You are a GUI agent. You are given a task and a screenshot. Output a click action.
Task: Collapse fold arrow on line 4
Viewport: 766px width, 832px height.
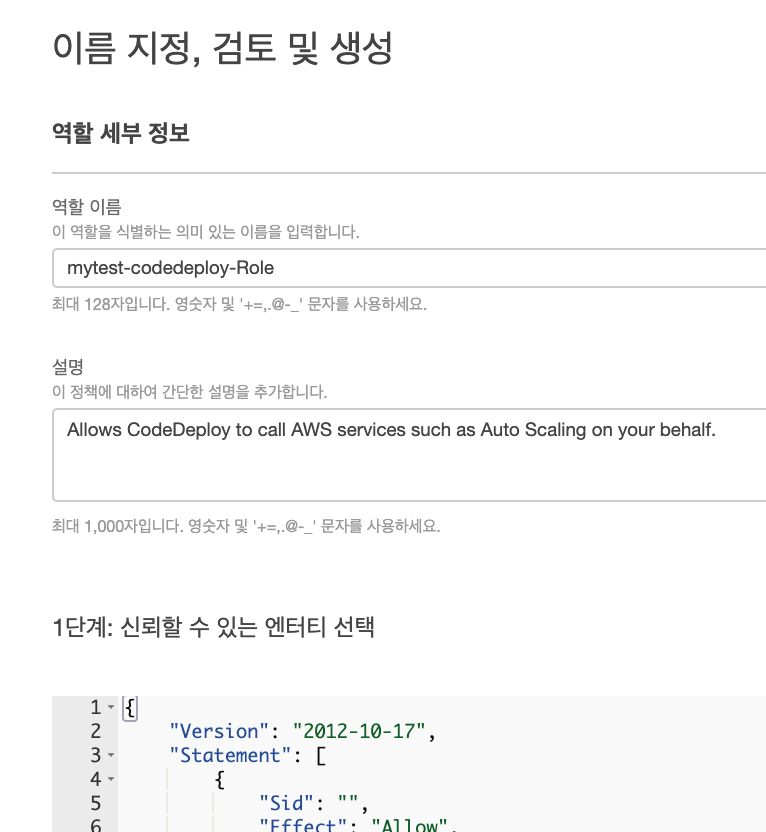point(111,779)
